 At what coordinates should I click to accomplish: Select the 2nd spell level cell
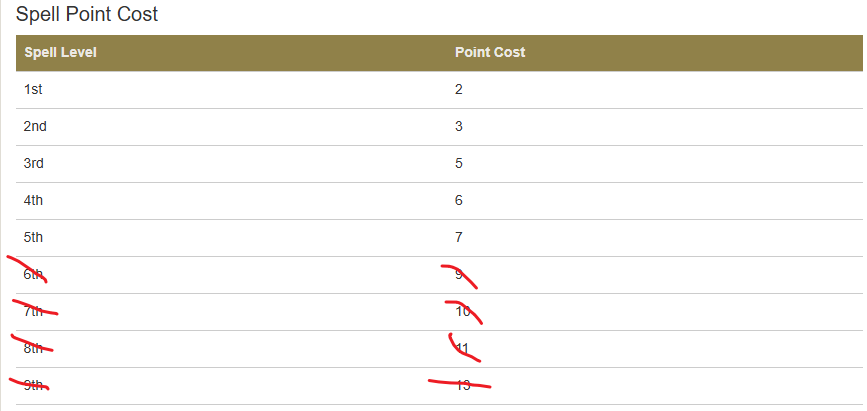[35, 126]
